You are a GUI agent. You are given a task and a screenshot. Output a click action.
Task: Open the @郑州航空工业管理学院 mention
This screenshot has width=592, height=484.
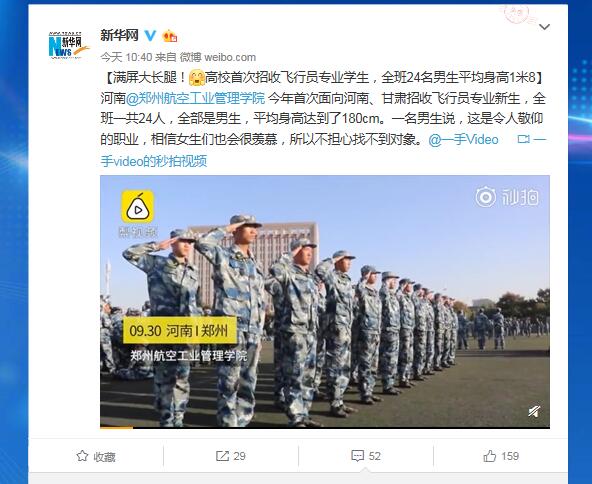(195, 98)
